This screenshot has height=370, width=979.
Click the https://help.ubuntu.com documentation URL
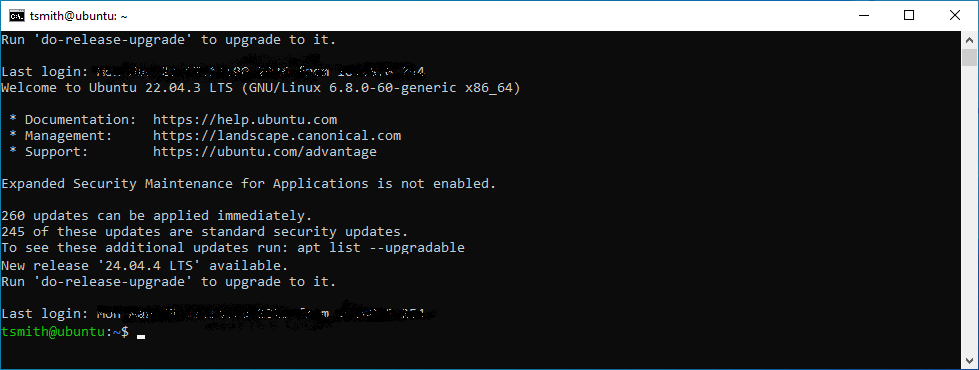[x=245, y=119]
